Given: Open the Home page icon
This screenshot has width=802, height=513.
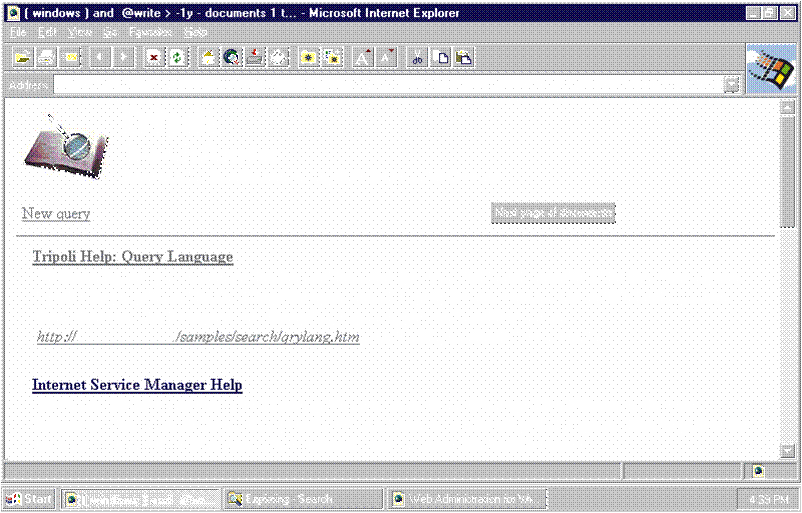Looking at the screenshot, I should click(208, 57).
